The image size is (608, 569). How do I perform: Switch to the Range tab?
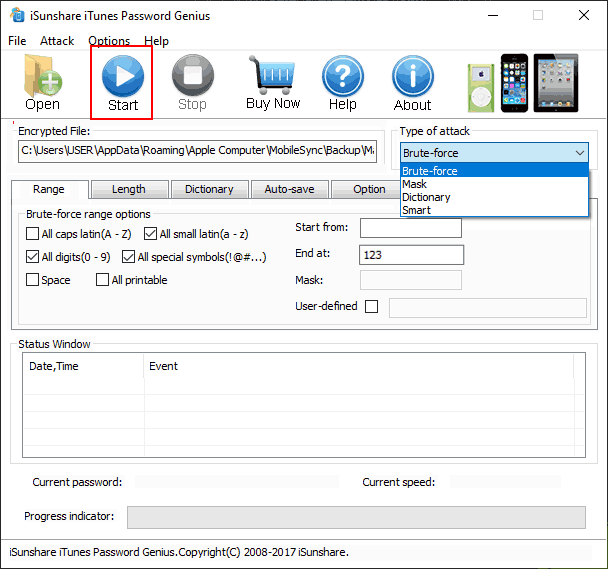click(49, 189)
